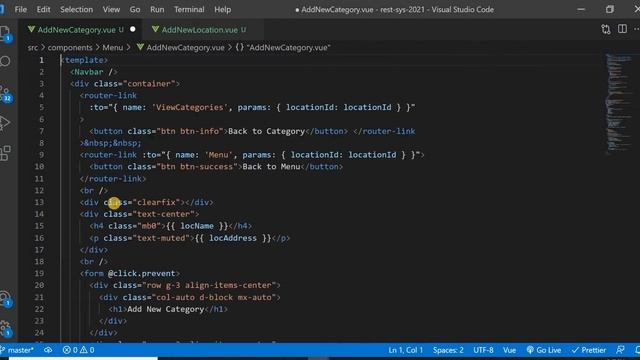
Task: Click the Ln 1, Col 1 cursor position
Action: pos(405,350)
